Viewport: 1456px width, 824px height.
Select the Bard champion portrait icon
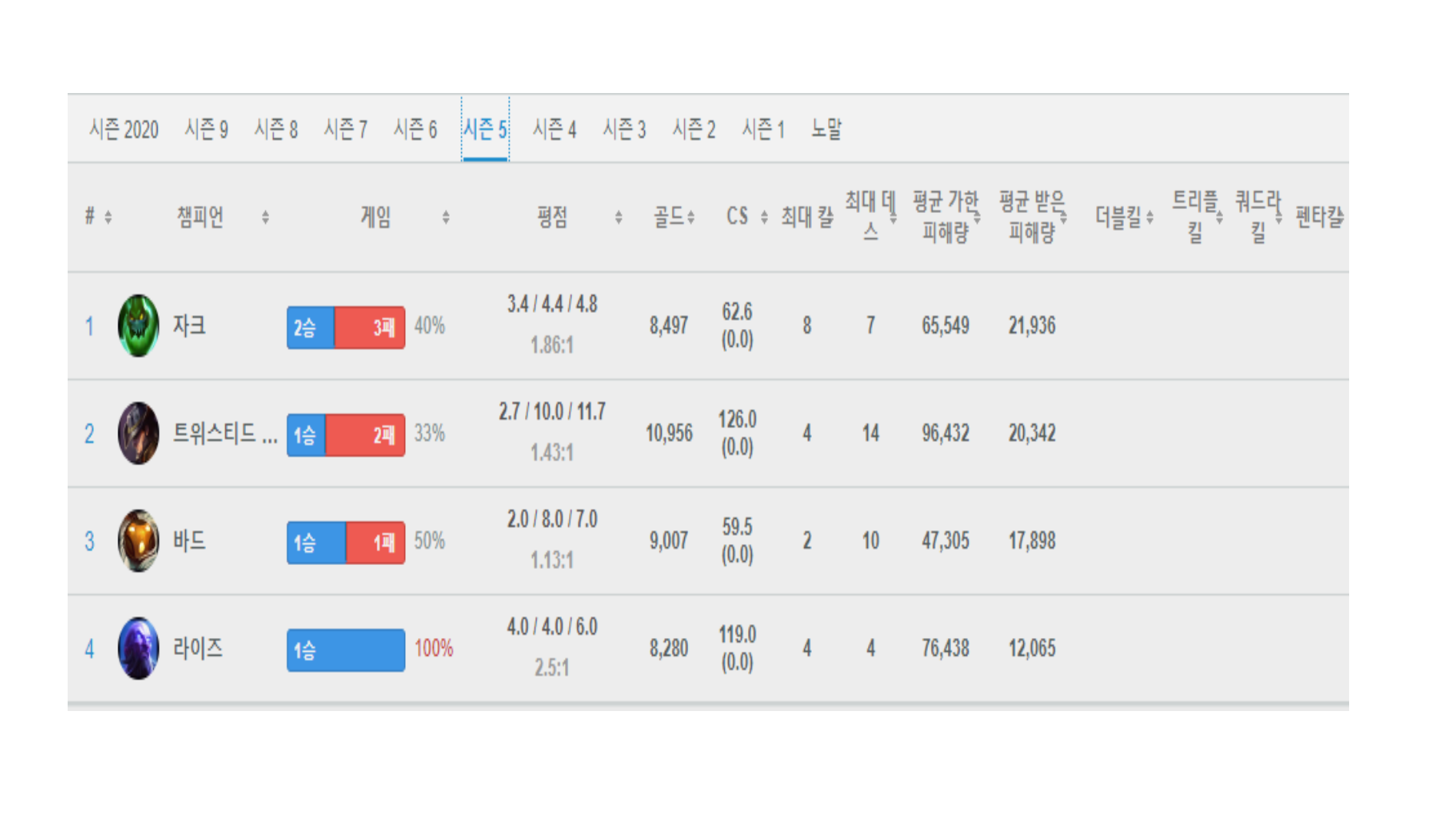[138, 540]
